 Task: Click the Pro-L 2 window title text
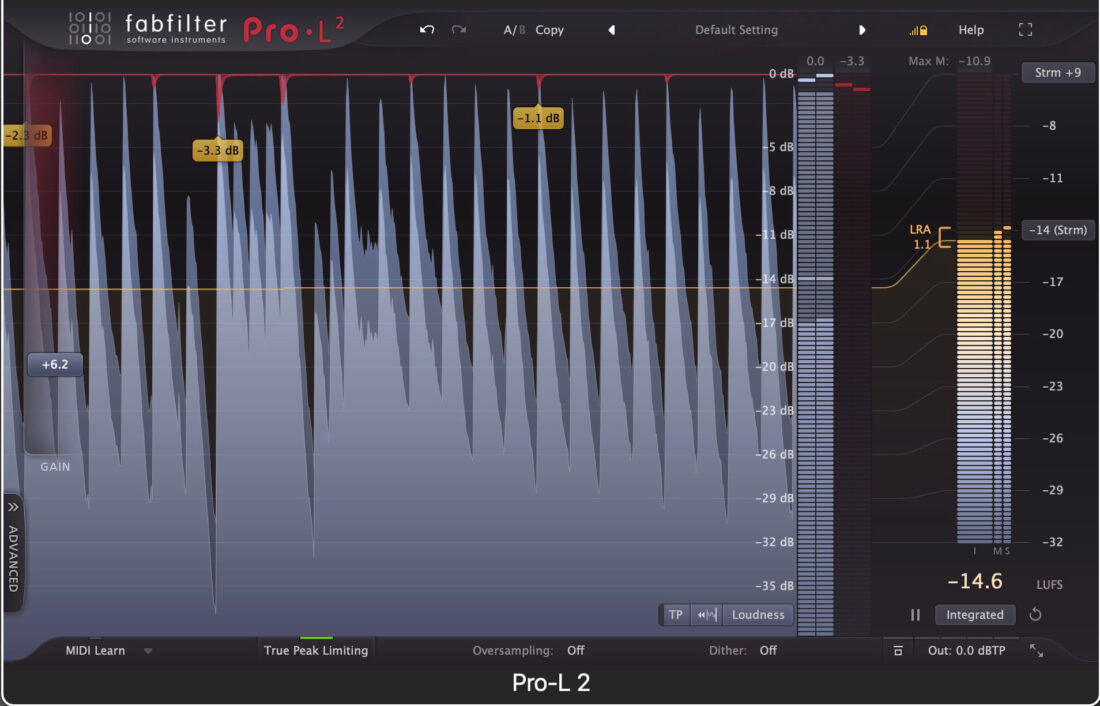pyautogui.click(x=551, y=682)
